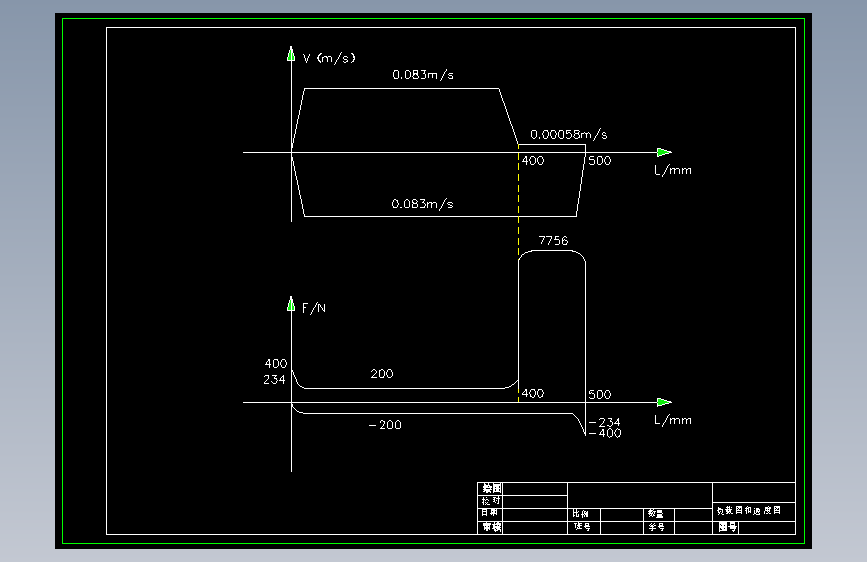Viewport: 867px width, 562px height.
Task: Click the green arrowhead on the V axis
Action: [x=291, y=54]
